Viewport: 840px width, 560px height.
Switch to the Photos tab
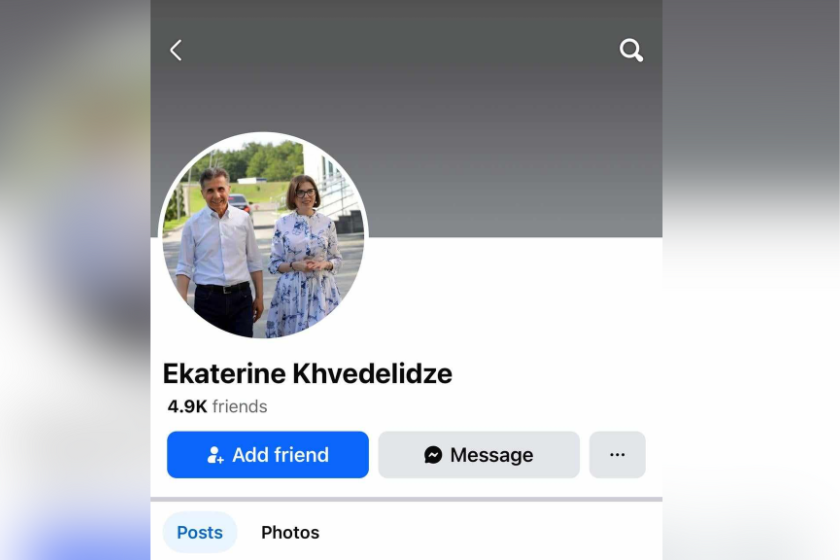290,532
